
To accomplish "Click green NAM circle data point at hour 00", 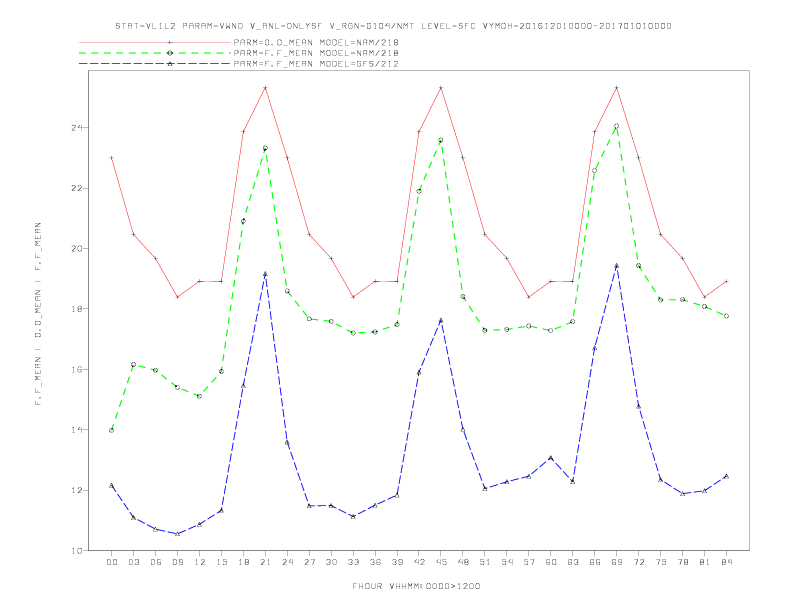I will (112, 430).
